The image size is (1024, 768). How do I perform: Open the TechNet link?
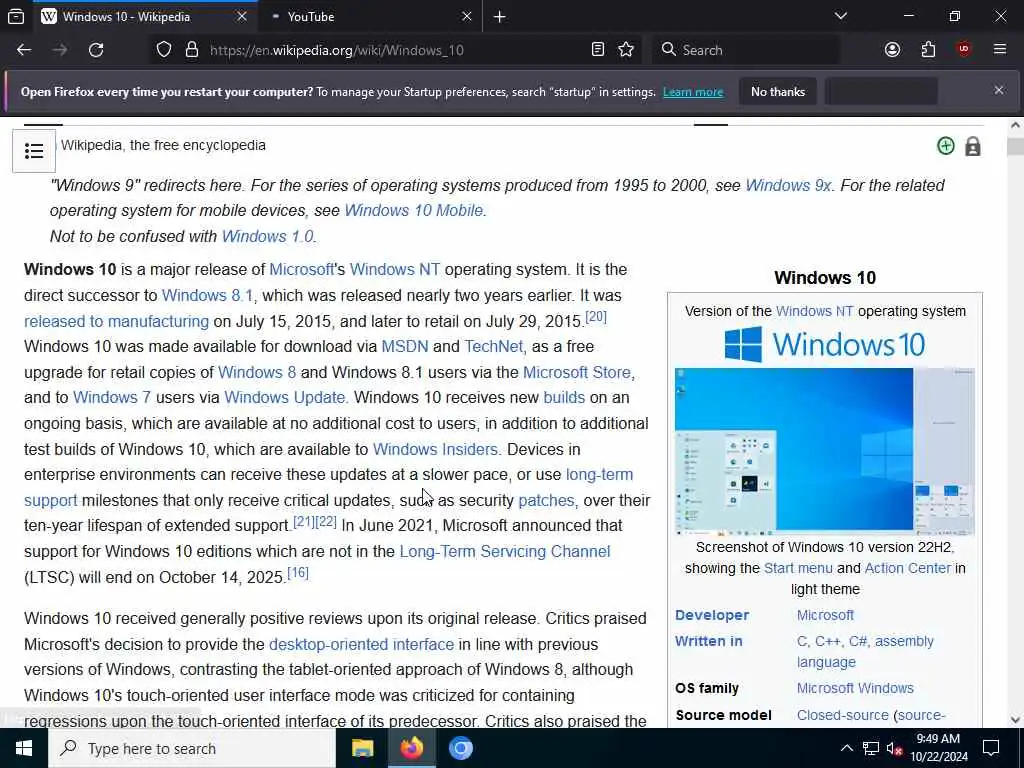(494, 346)
